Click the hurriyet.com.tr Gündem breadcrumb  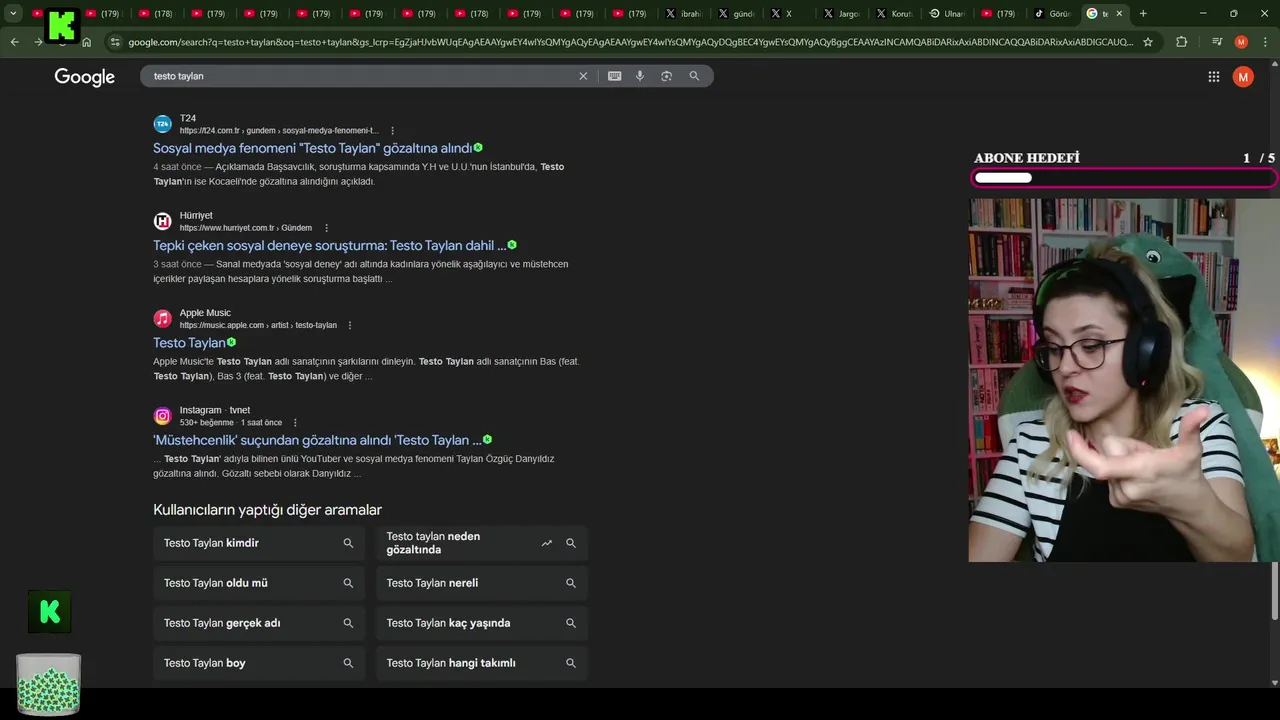(x=246, y=228)
